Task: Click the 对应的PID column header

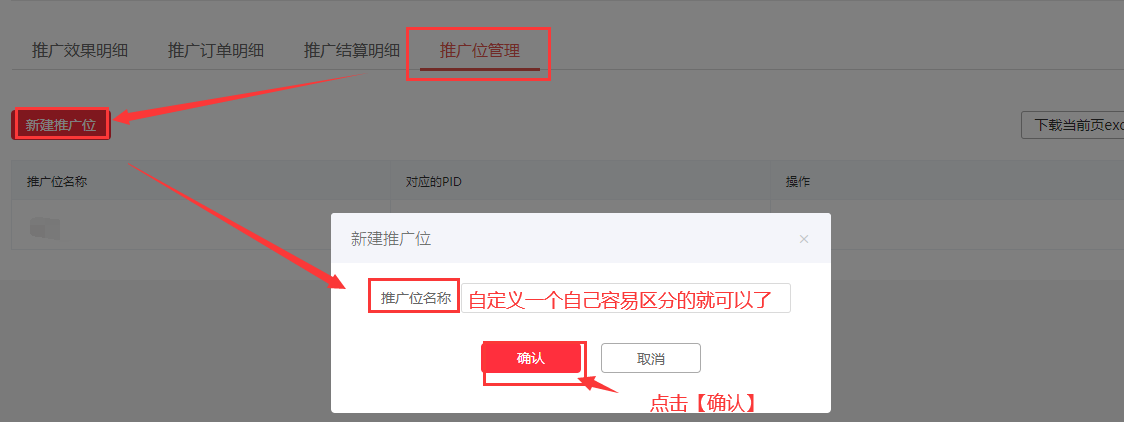Action: 434,181
